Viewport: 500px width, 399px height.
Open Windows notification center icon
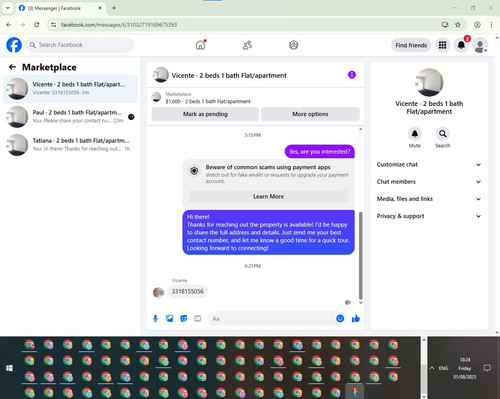click(487, 368)
